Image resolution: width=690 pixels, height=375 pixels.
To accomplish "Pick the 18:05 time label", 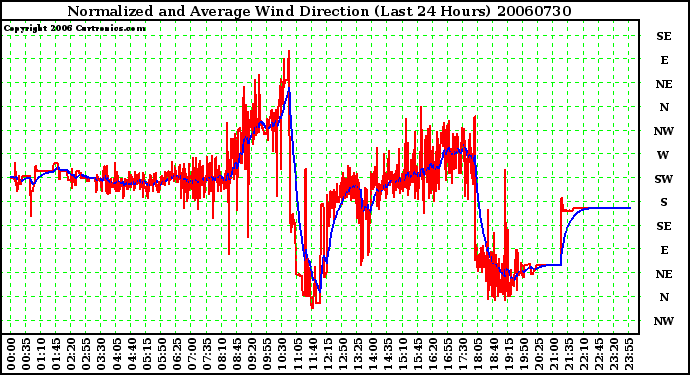I will [478, 354].
